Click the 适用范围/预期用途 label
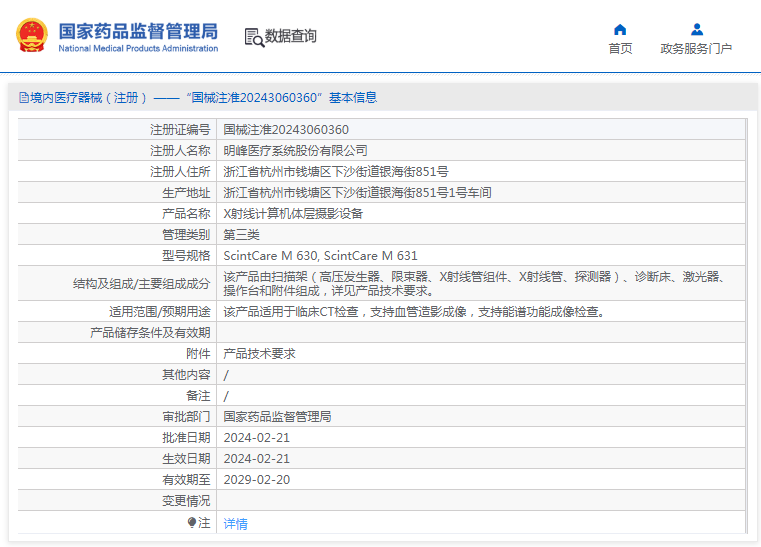Image resolution: width=761 pixels, height=547 pixels. 160,312
